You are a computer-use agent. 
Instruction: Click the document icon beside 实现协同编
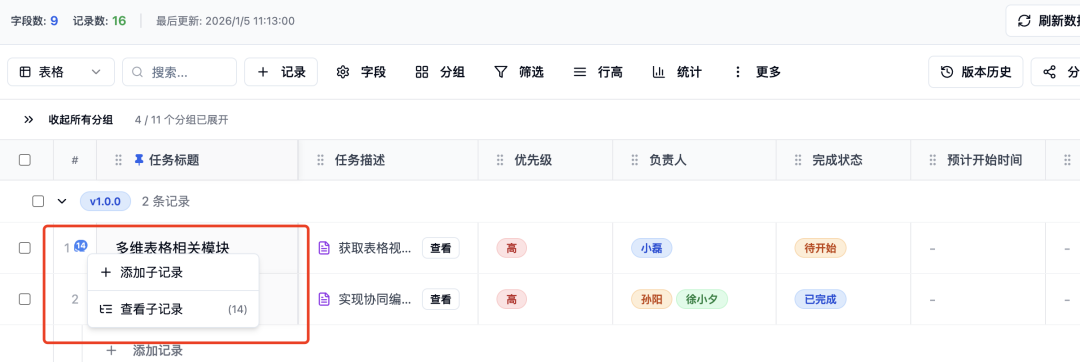[324, 299]
